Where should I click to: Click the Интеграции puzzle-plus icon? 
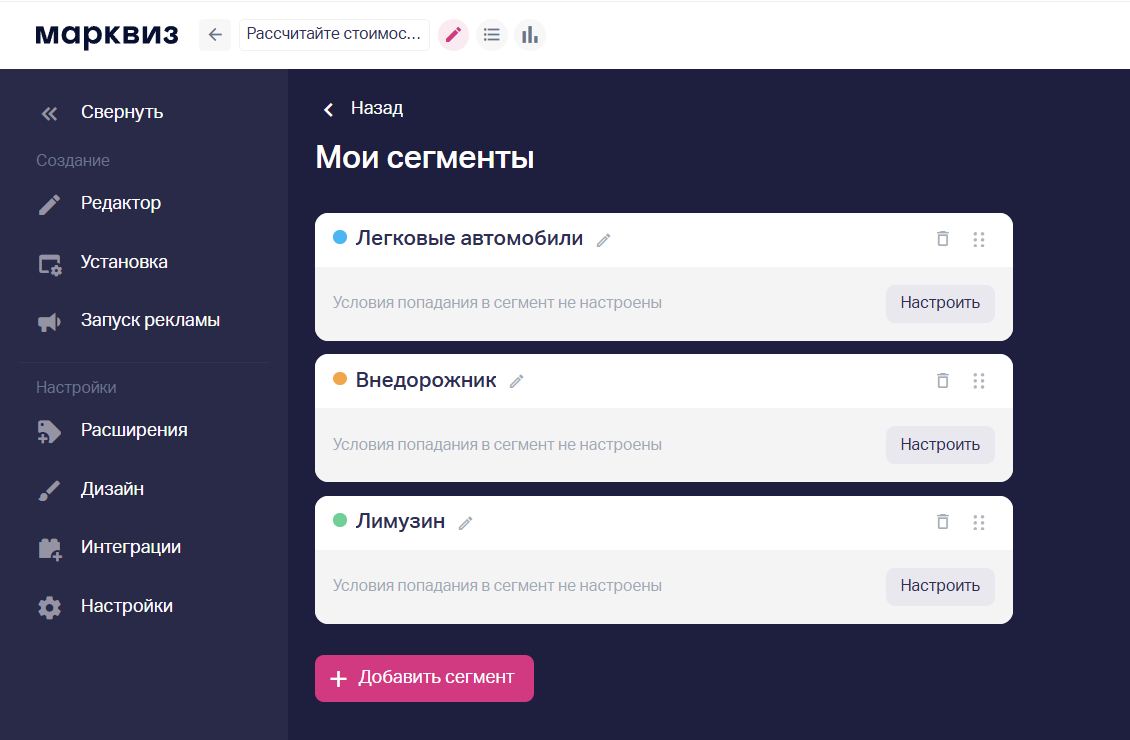tap(50, 549)
